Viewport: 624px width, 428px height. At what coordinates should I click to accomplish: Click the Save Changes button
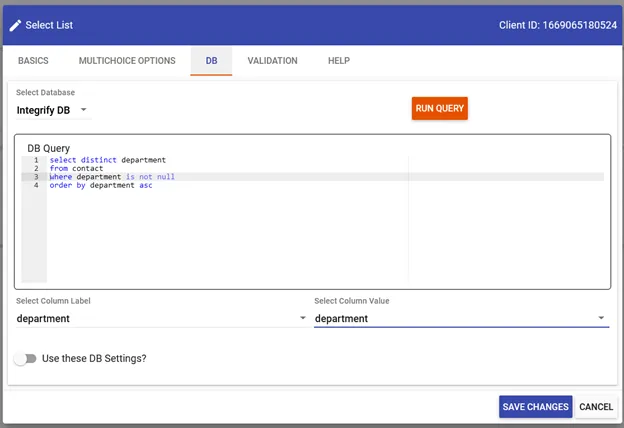coord(535,407)
